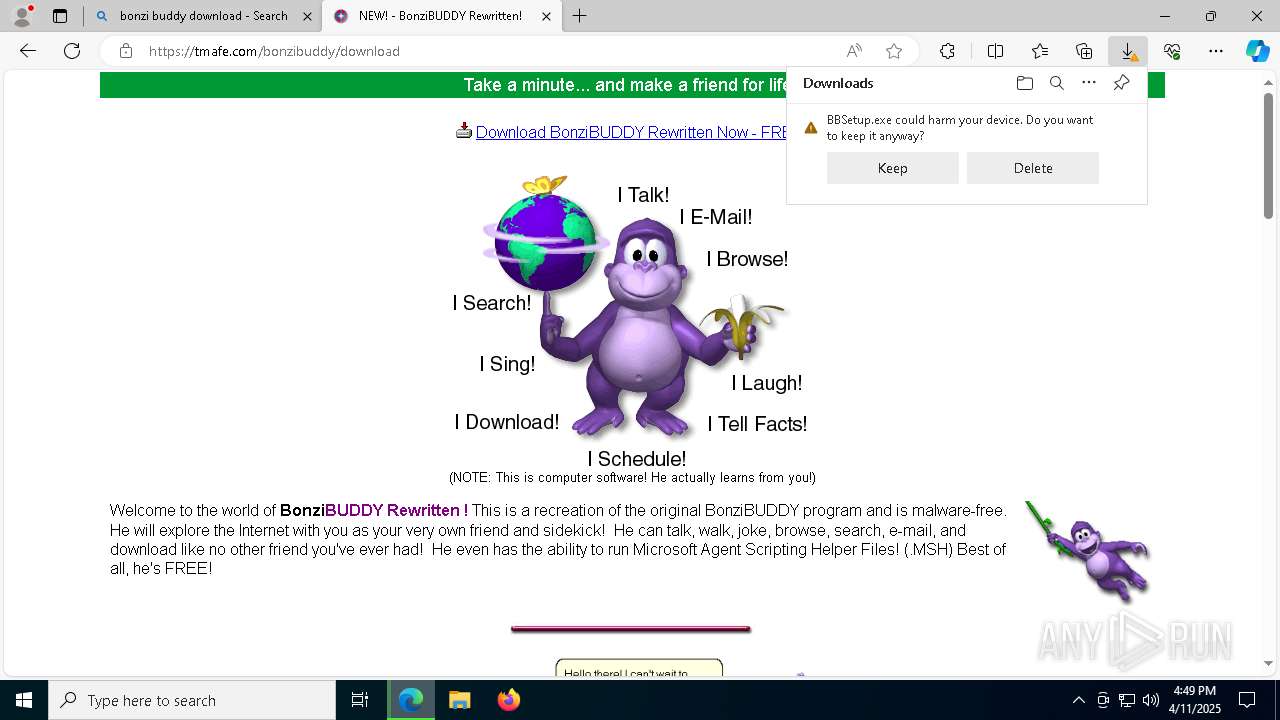The image size is (1280, 720).
Task: Open the Collections icon
Action: coord(1084,51)
